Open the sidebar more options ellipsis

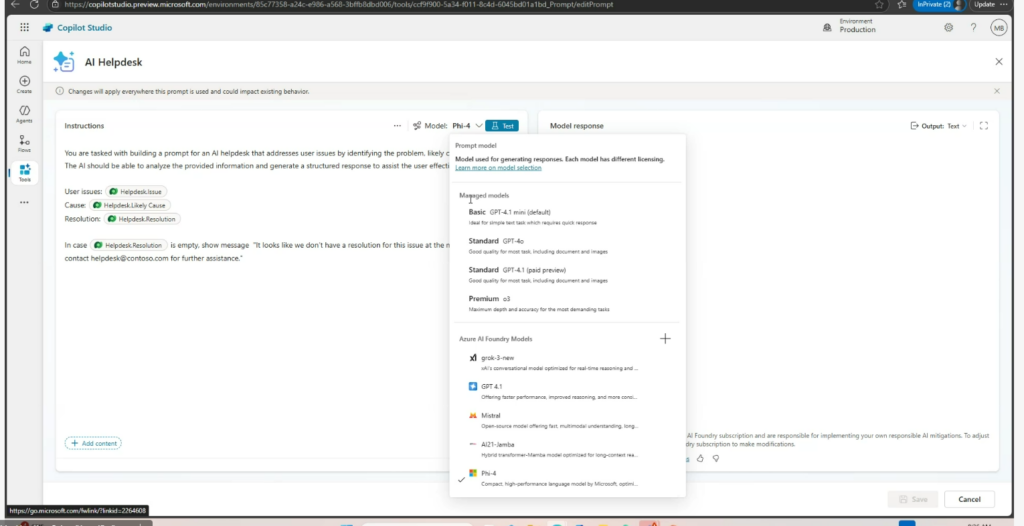(x=24, y=203)
